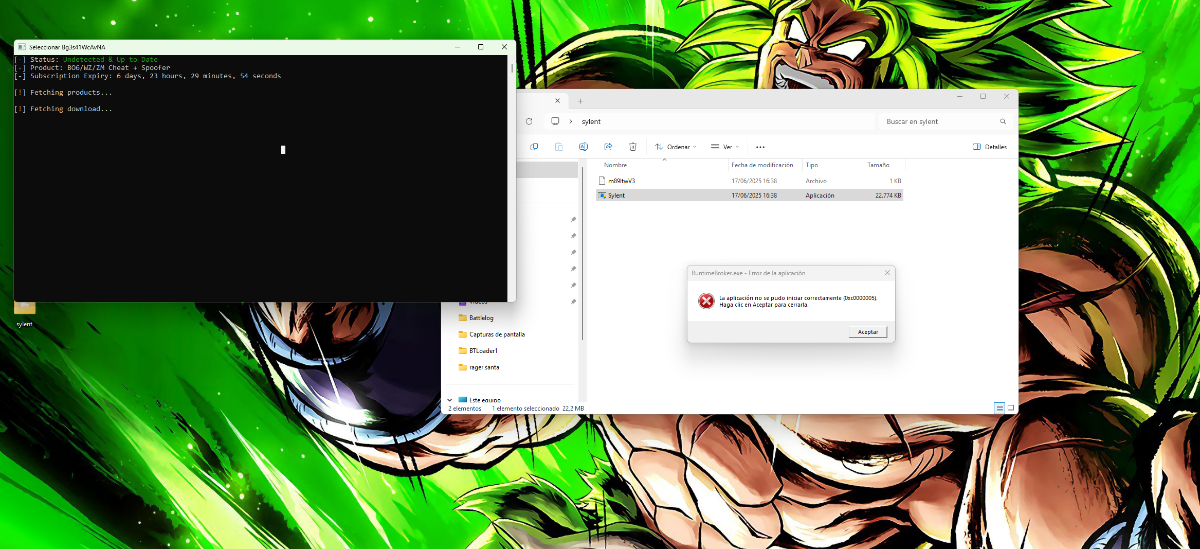Screen dimensions: 1200x549
Task: Click the 'Undetected & Up to Date' status text
Action: (110, 60)
